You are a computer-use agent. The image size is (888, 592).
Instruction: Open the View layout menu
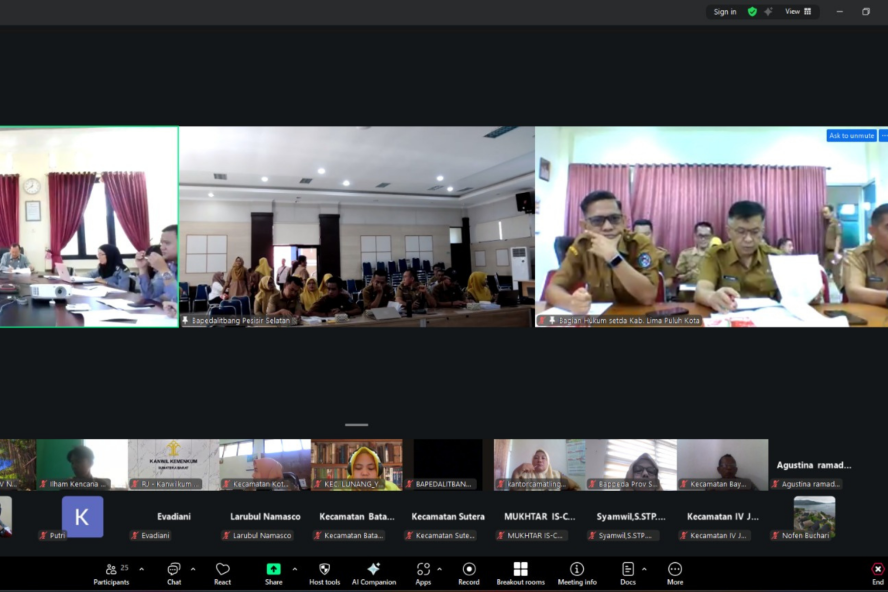tap(798, 12)
